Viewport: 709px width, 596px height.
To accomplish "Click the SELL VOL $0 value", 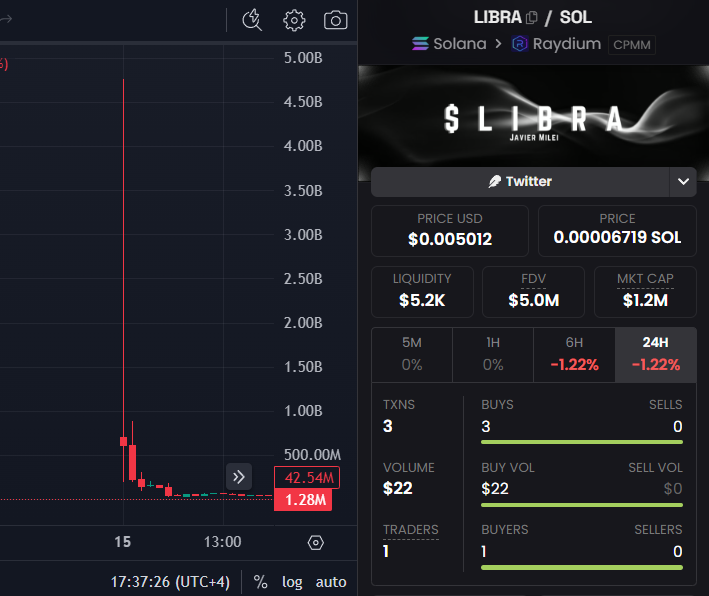I will point(673,488).
